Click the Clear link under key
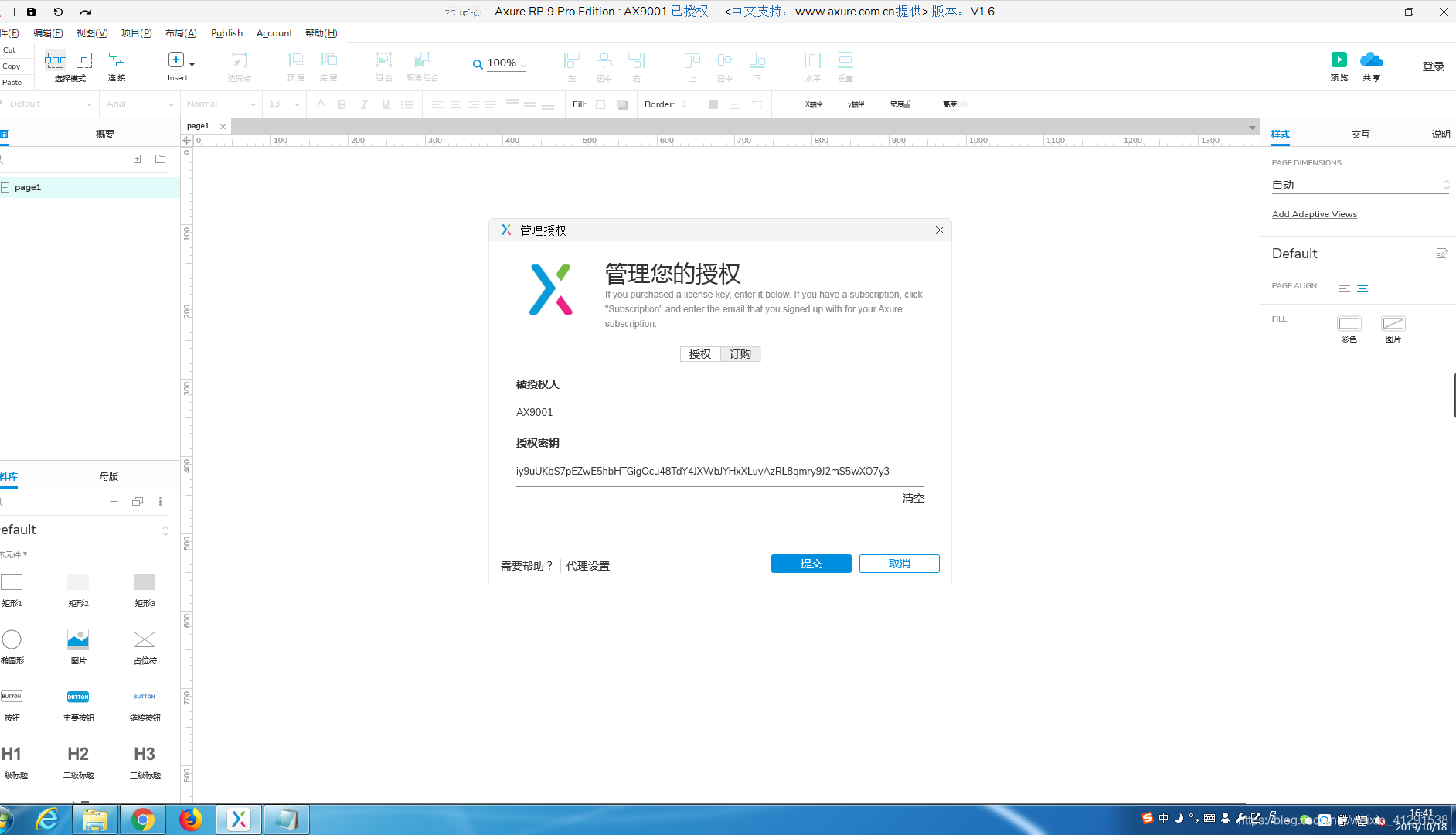The image size is (1456, 835). click(913, 499)
